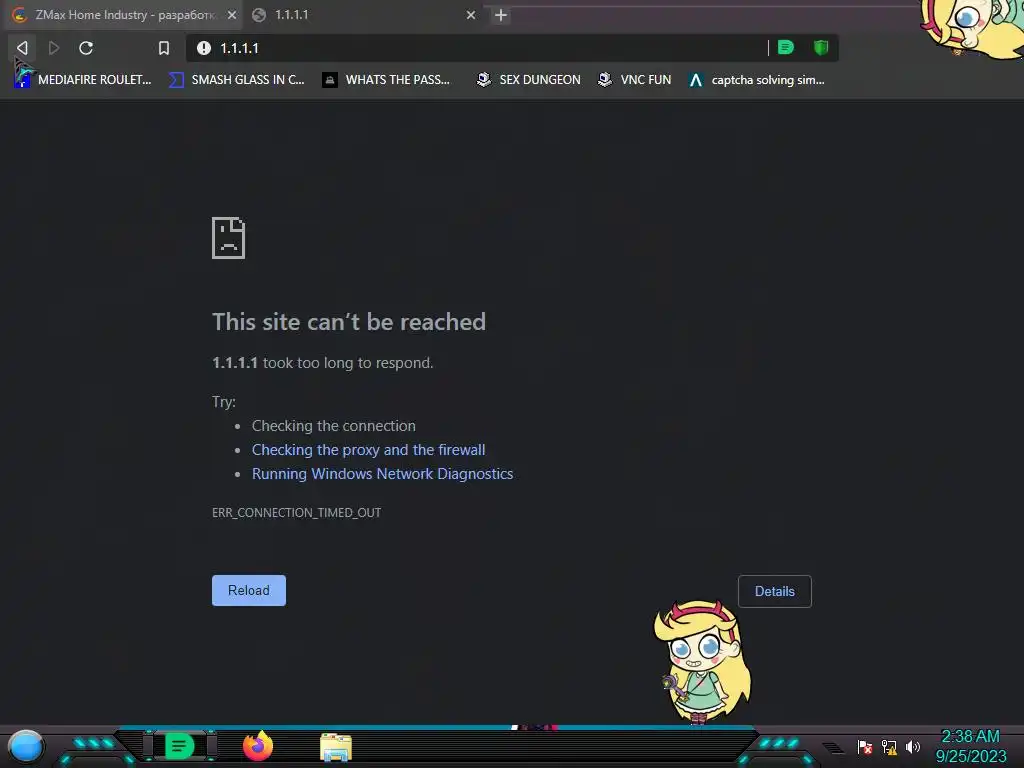Follow the Checking the proxy and the firewall link
1024x768 pixels.
(x=368, y=450)
